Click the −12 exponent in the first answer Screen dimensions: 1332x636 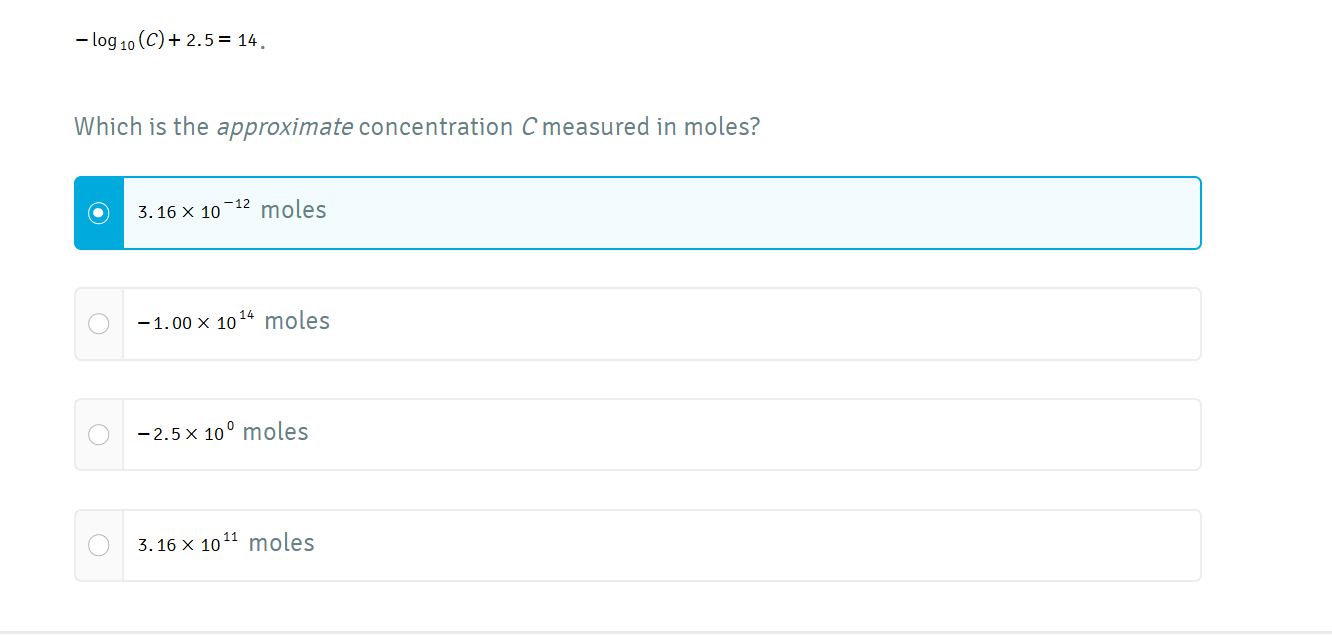coord(237,204)
